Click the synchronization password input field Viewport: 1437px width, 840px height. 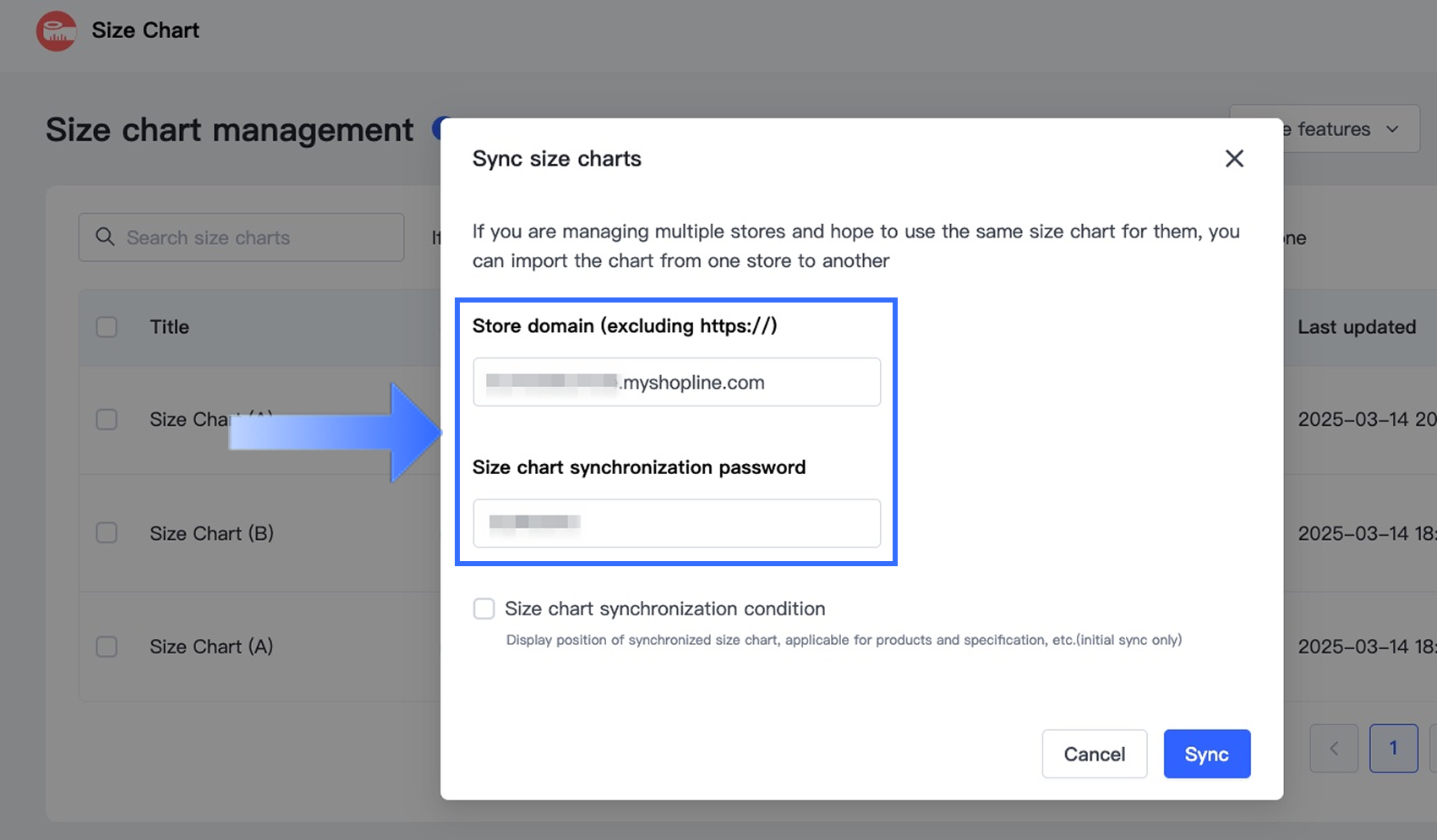click(x=676, y=523)
